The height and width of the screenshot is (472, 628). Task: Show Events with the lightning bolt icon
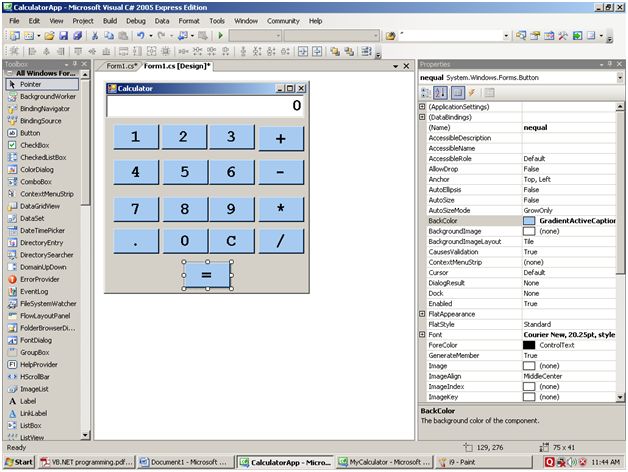[473, 93]
